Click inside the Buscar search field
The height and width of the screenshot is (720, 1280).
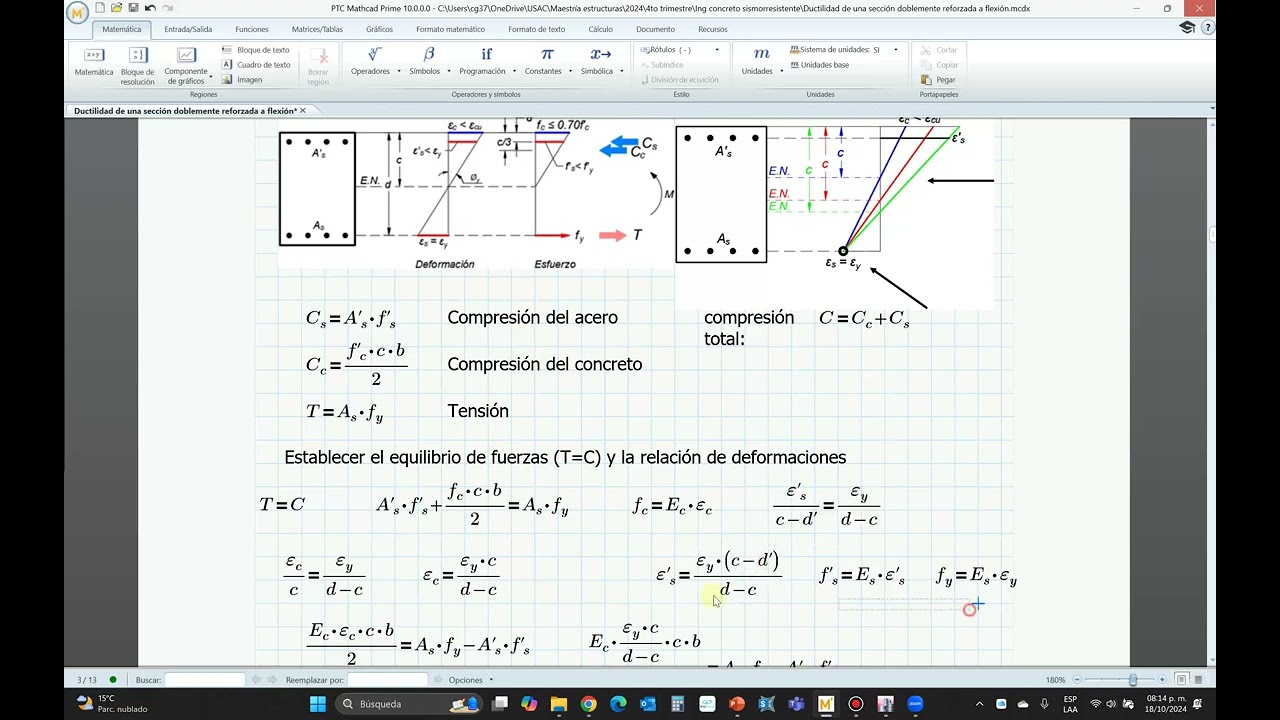(x=205, y=680)
